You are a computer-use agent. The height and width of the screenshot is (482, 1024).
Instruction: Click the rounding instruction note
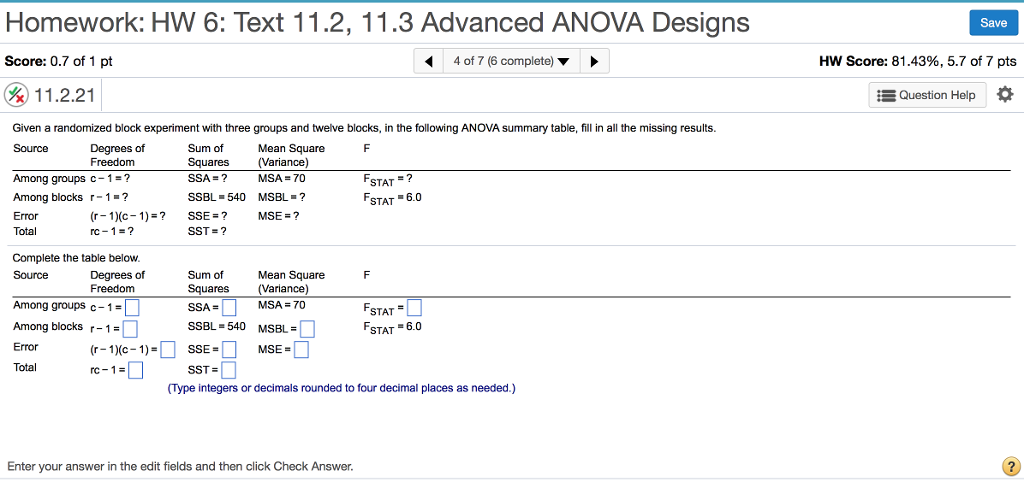pyautogui.click(x=342, y=389)
